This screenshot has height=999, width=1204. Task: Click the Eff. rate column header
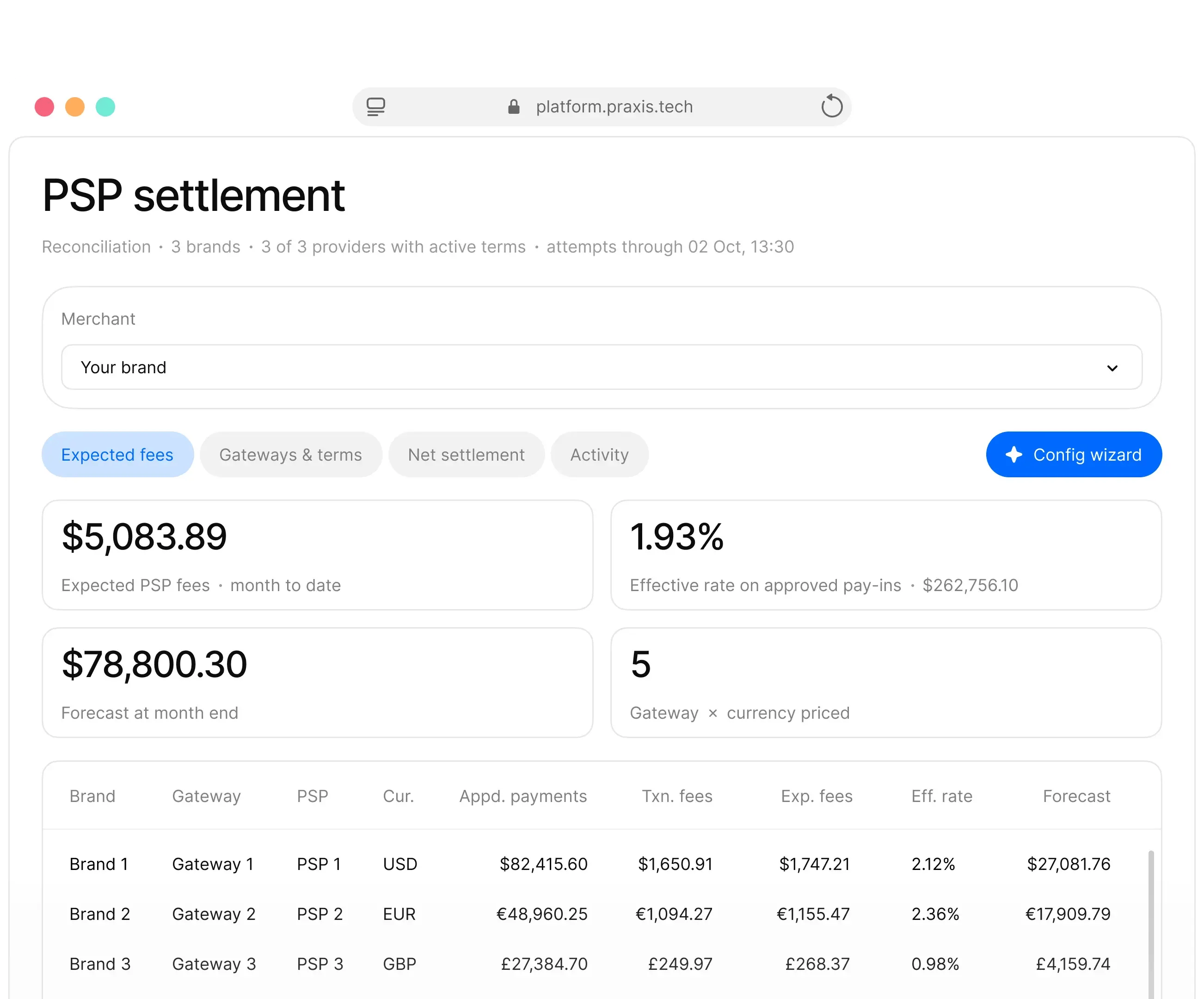(941, 796)
